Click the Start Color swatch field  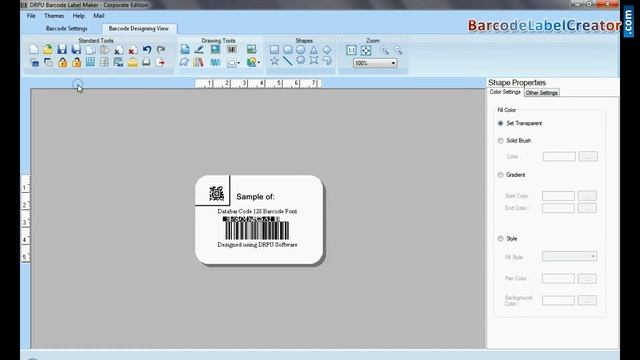tap(558, 196)
